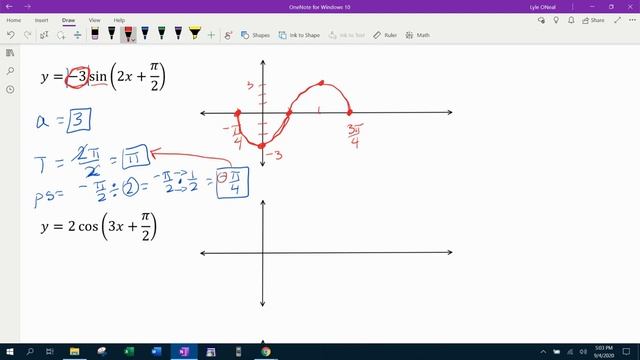Open the red pen options dropdown
The image size is (640, 360).
pos(133,40)
